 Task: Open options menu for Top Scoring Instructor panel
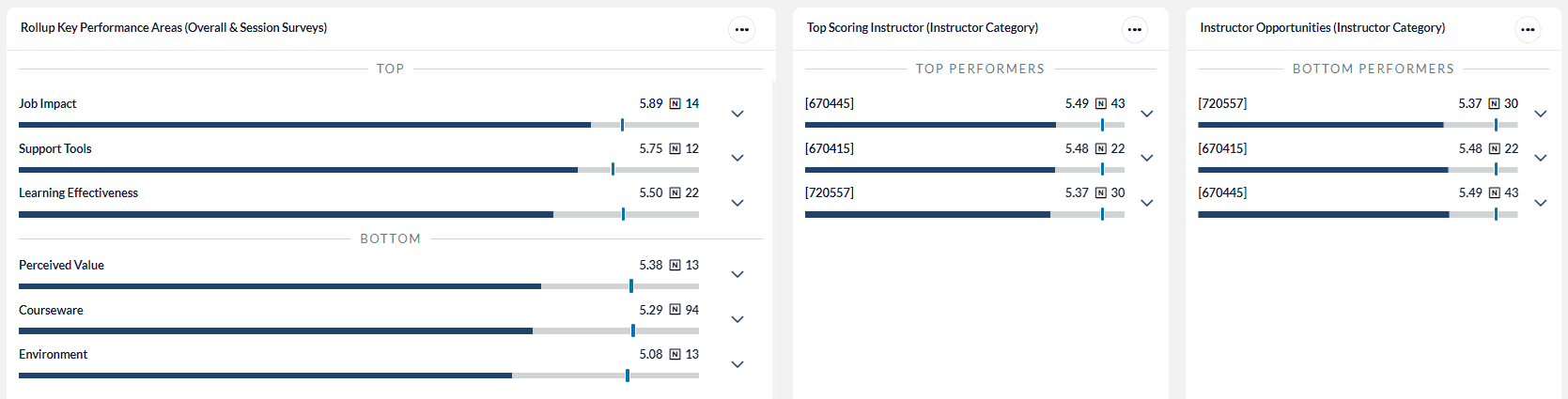tap(1134, 29)
